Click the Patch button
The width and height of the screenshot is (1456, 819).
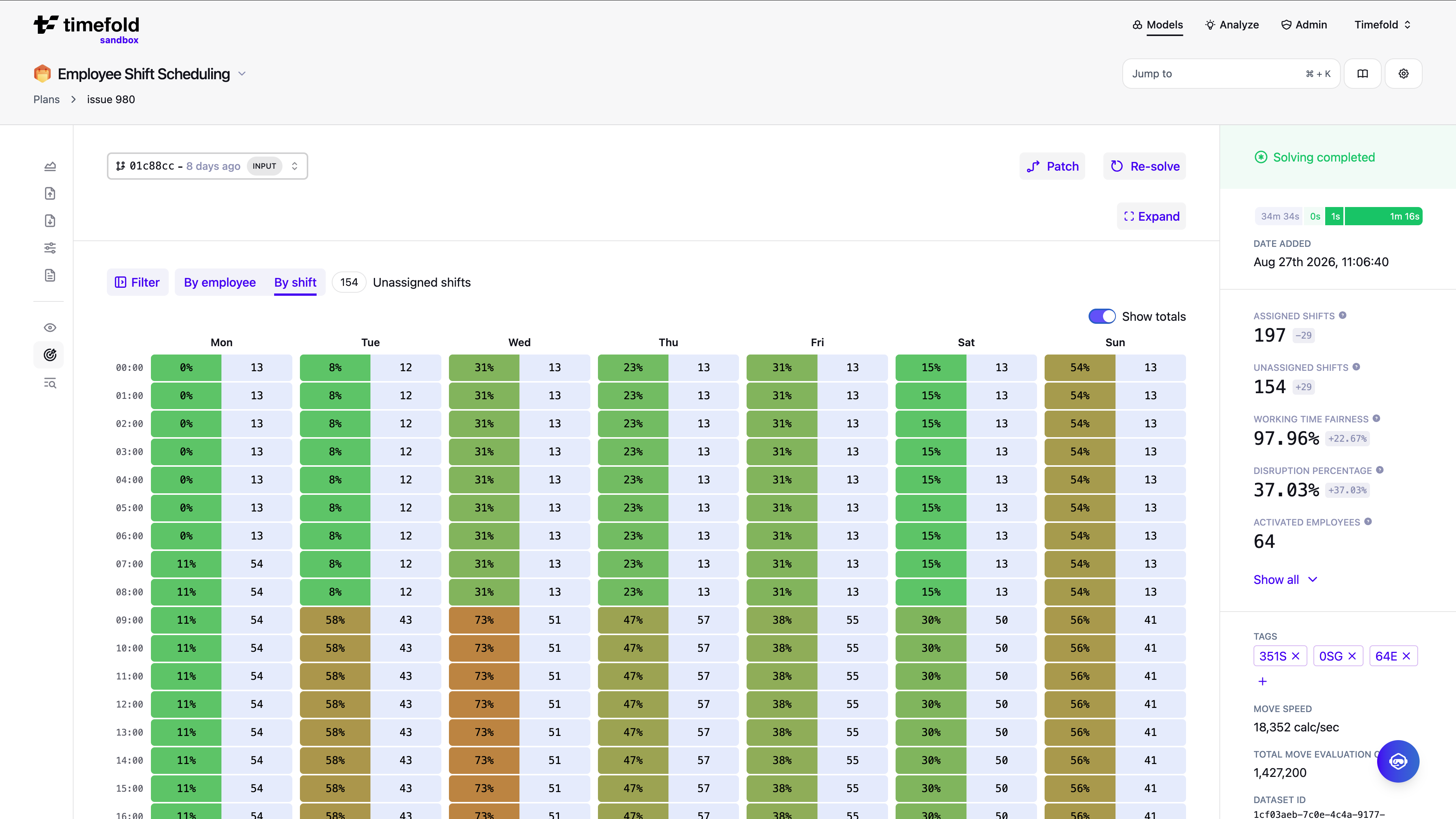click(x=1053, y=166)
